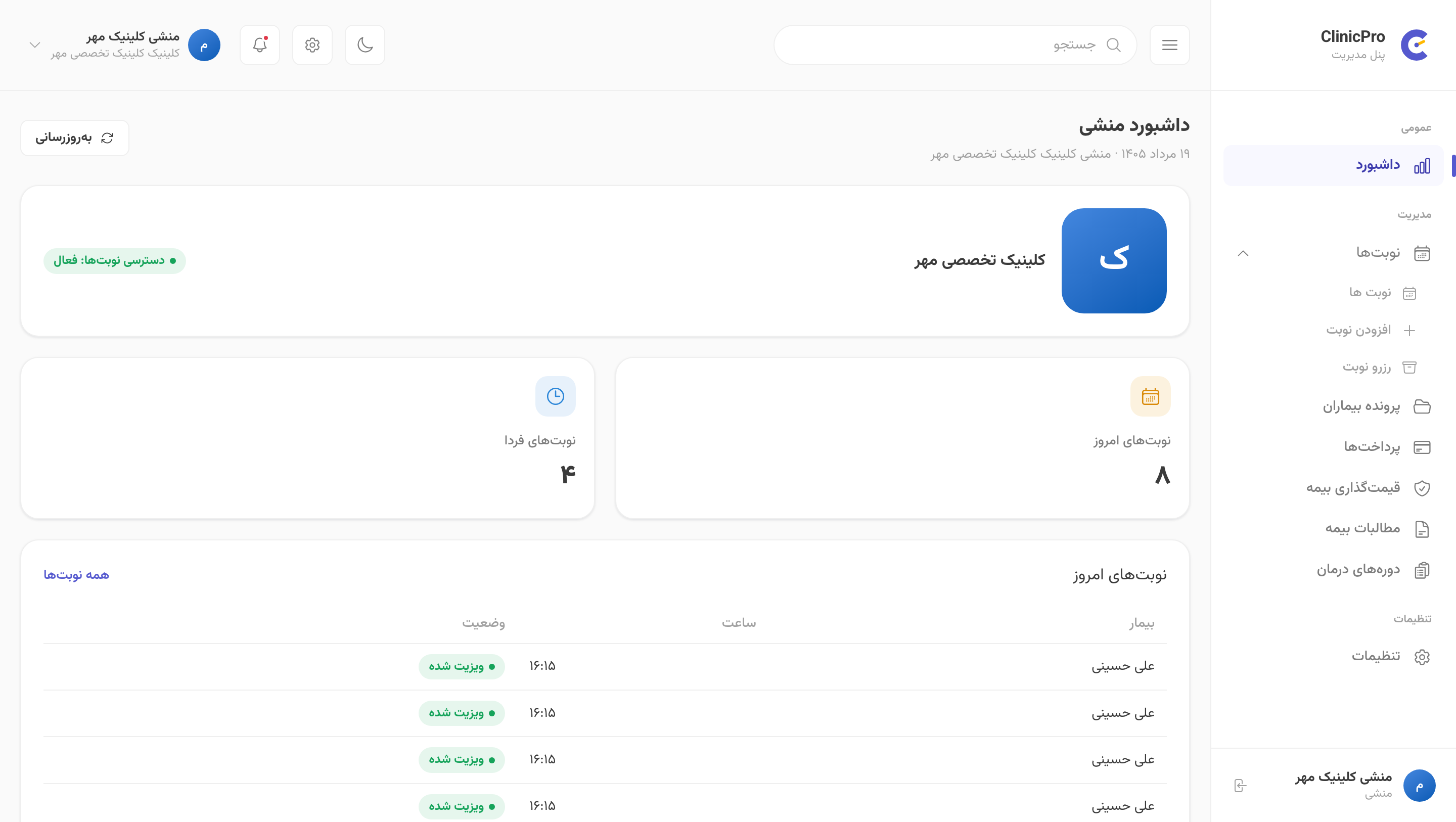Image resolution: width=1456 pixels, height=822 pixels.
Task: Open داشبورد menu item
Action: pyautogui.click(x=1333, y=166)
